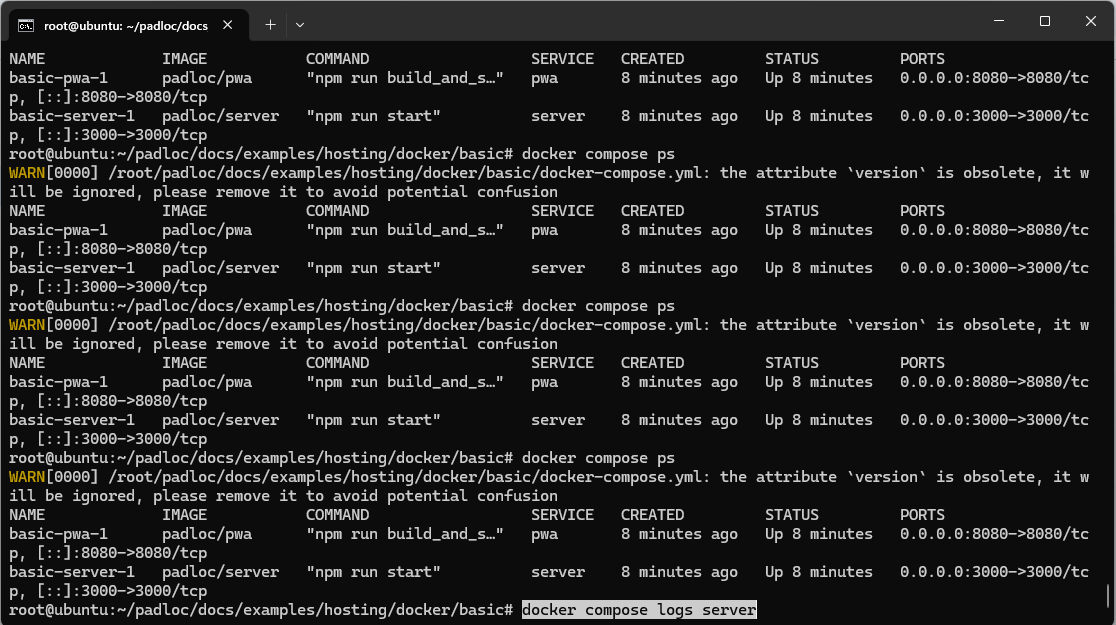Click "npm run build_and_s…" in the bottom table
The image size is (1116, 625).
tap(405, 534)
